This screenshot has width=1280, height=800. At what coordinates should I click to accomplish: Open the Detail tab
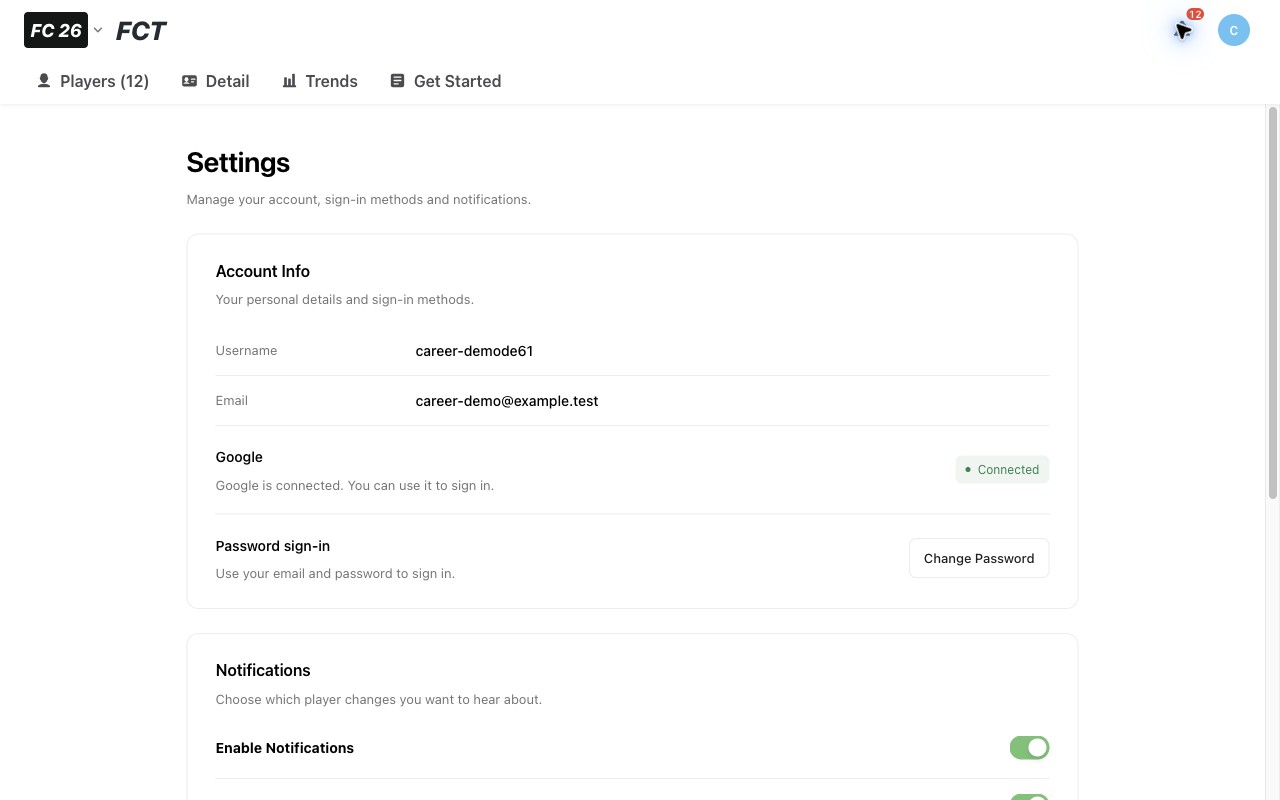click(216, 81)
